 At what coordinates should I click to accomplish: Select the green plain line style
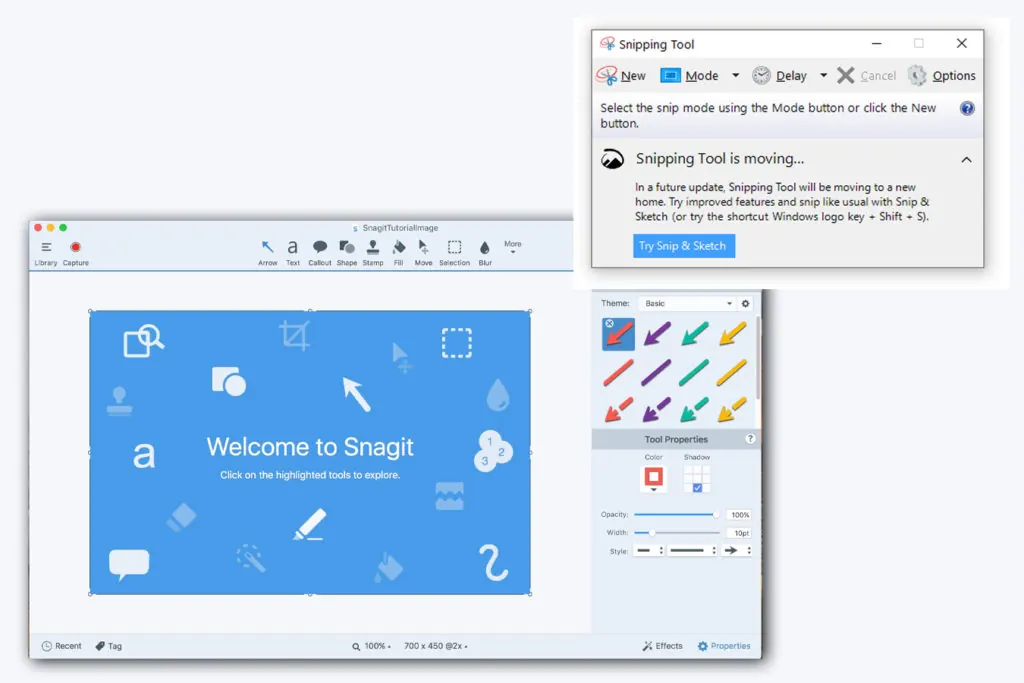click(x=694, y=373)
